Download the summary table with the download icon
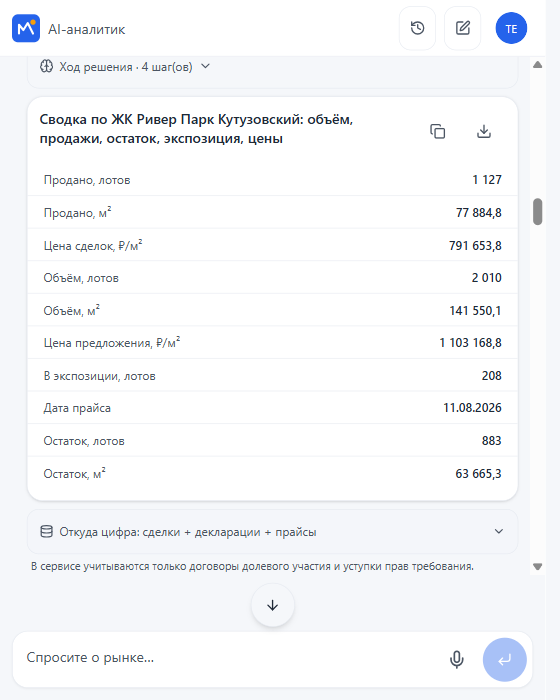Viewport: 560px width, 700px height. [484, 132]
